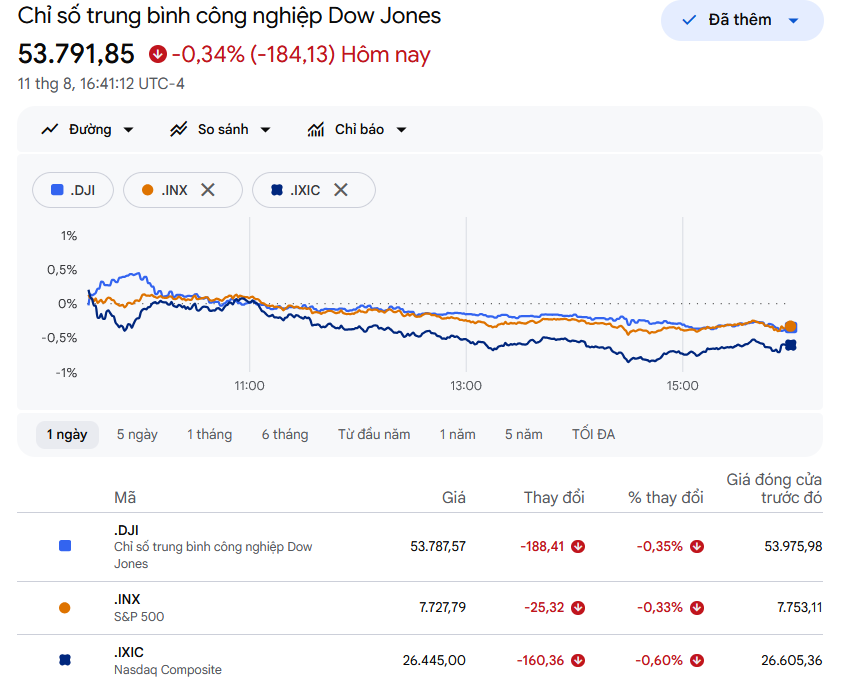
Task: Click the checkmark icon in Đã thêm
Action: pos(689,20)
